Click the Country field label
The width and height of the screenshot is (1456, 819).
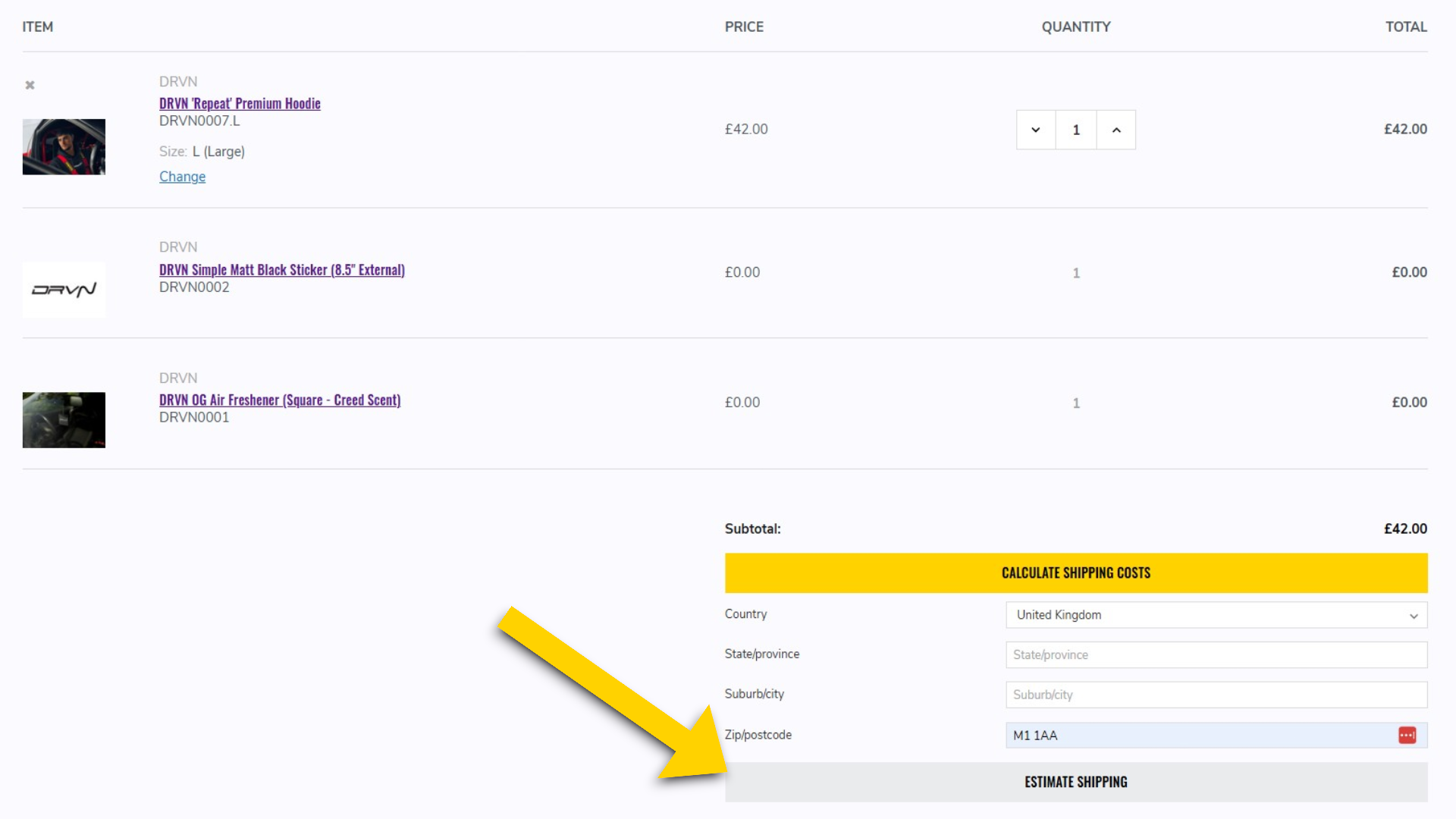tap(745, 613)
